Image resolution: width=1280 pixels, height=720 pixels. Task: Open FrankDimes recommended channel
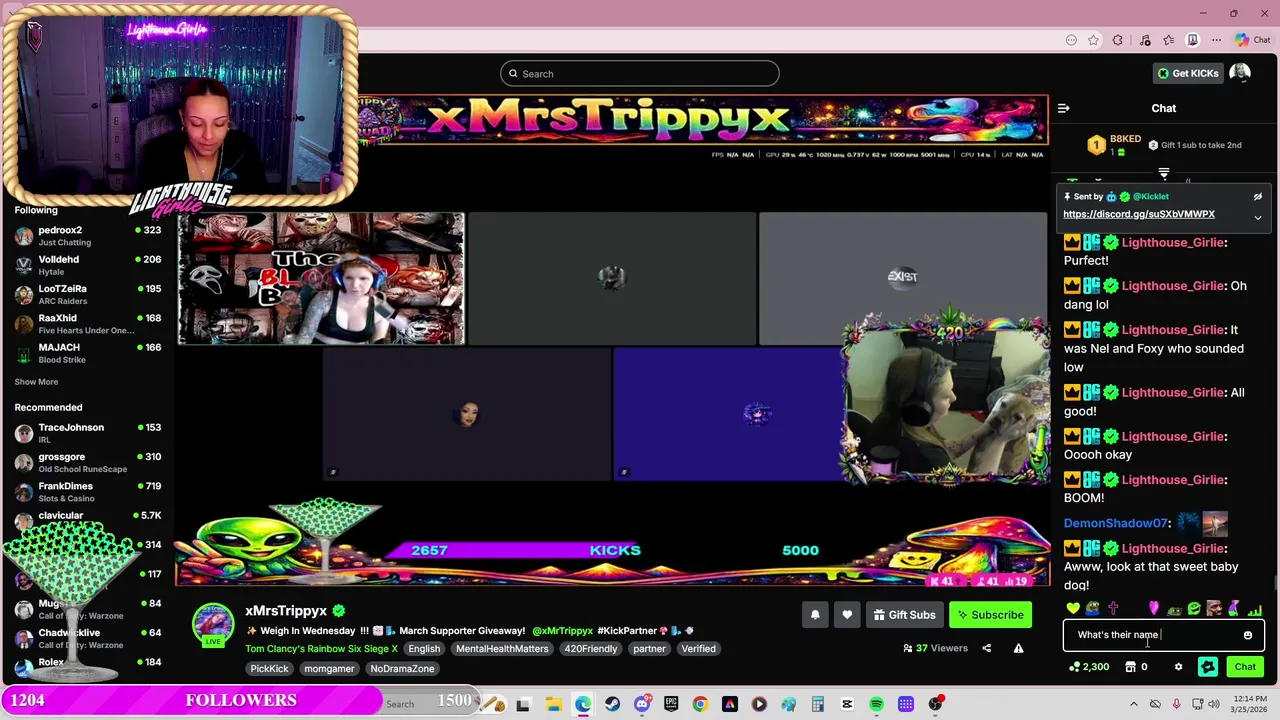(88, 492)
